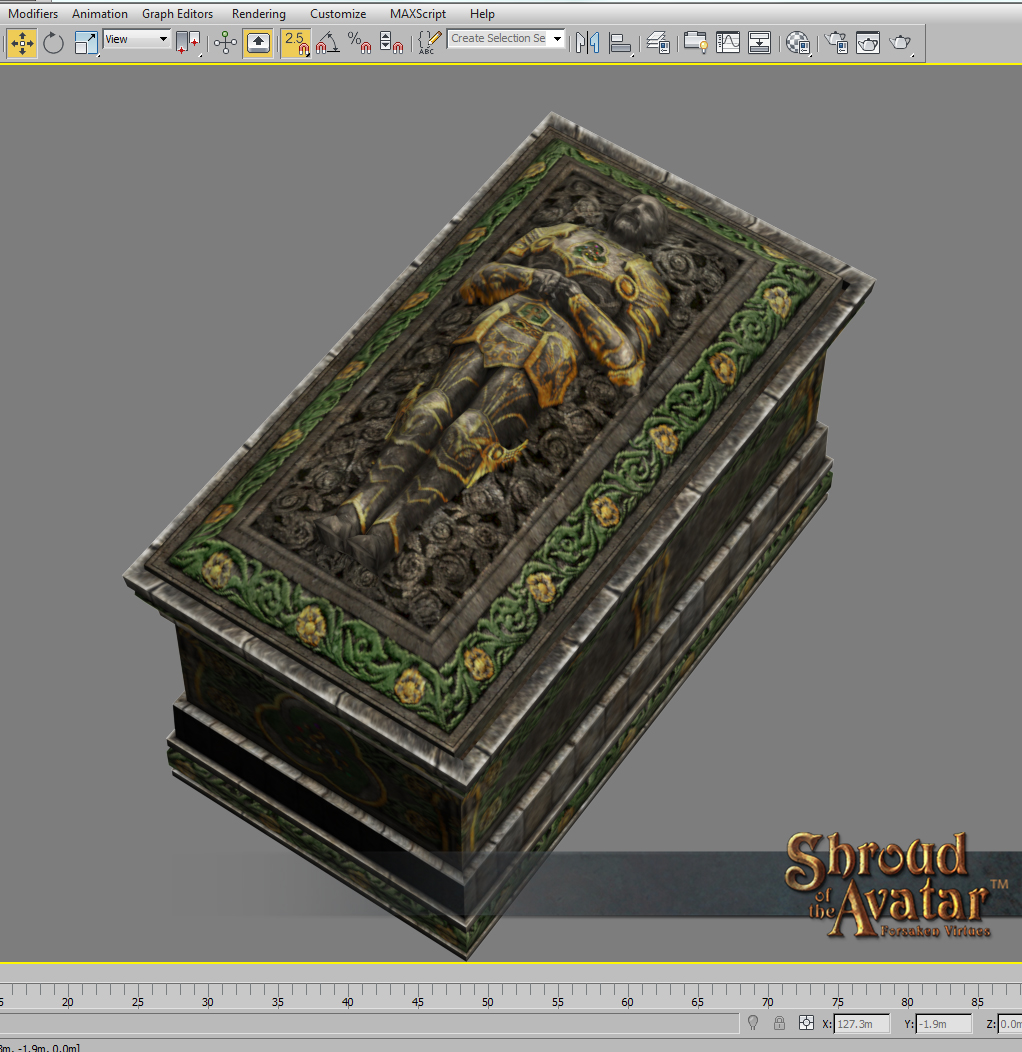Expand the Create Selection Set dropdown

[x=557, y=39]
